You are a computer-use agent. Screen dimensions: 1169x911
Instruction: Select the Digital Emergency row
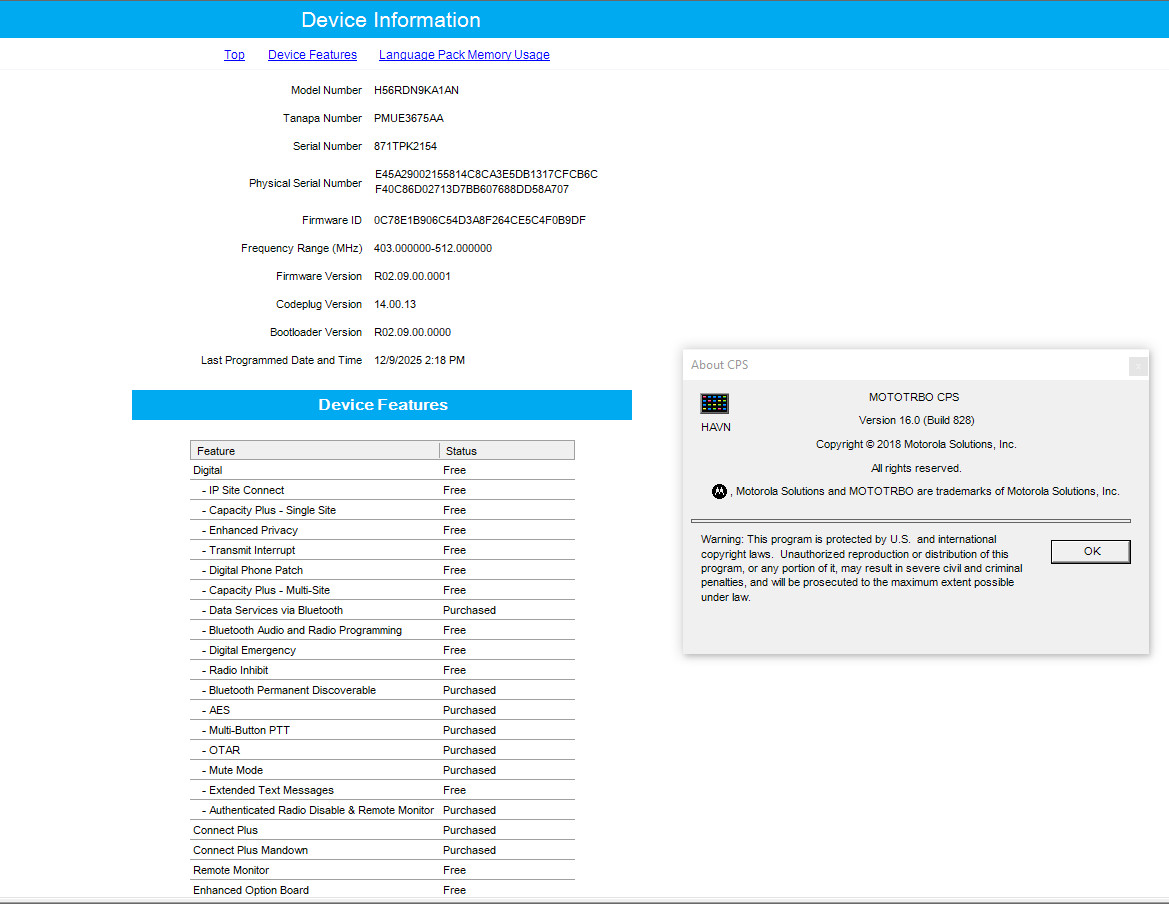coord(382,650)
